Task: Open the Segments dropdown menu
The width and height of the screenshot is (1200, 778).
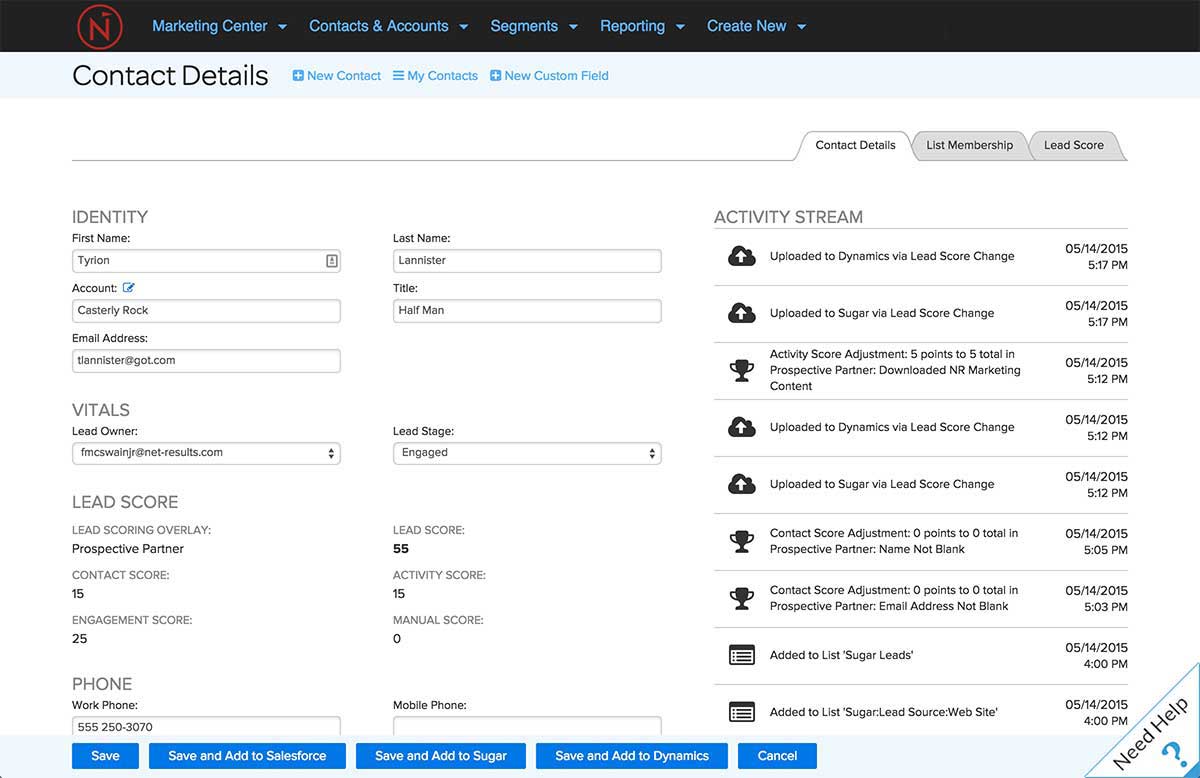Action: click(534, 26)
